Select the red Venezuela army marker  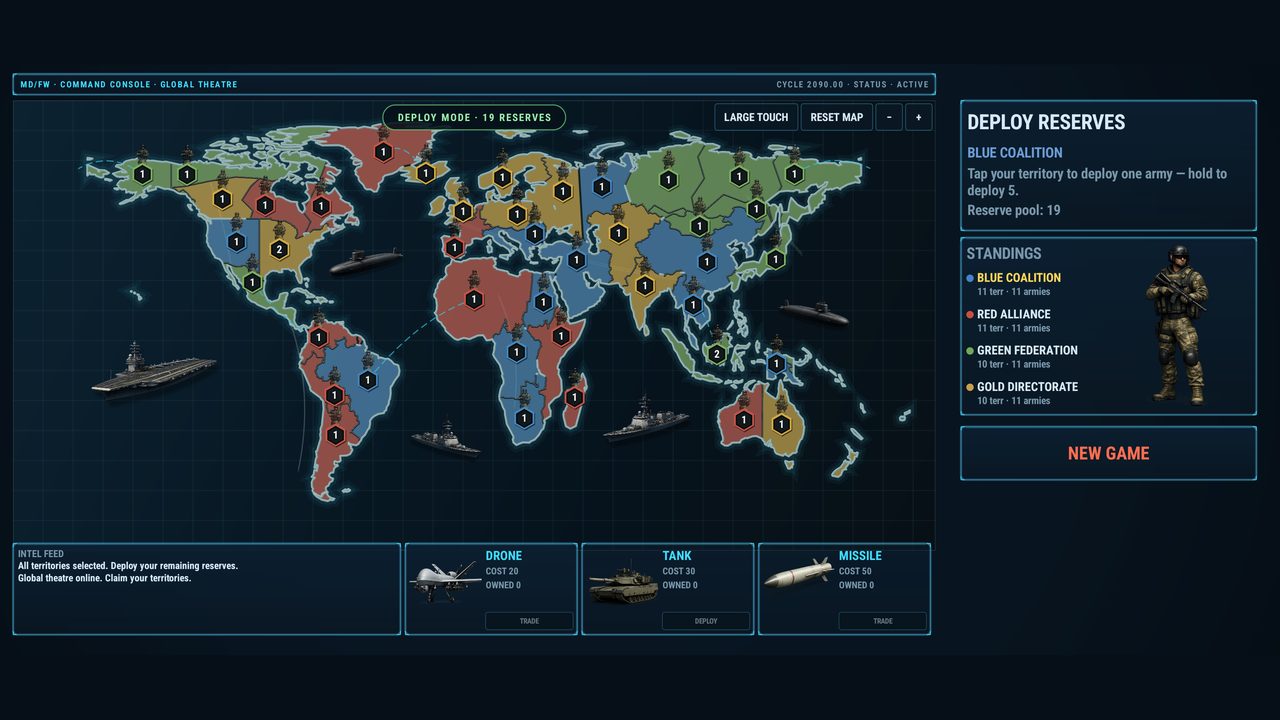pyautogui.click(x=318, y=338)
